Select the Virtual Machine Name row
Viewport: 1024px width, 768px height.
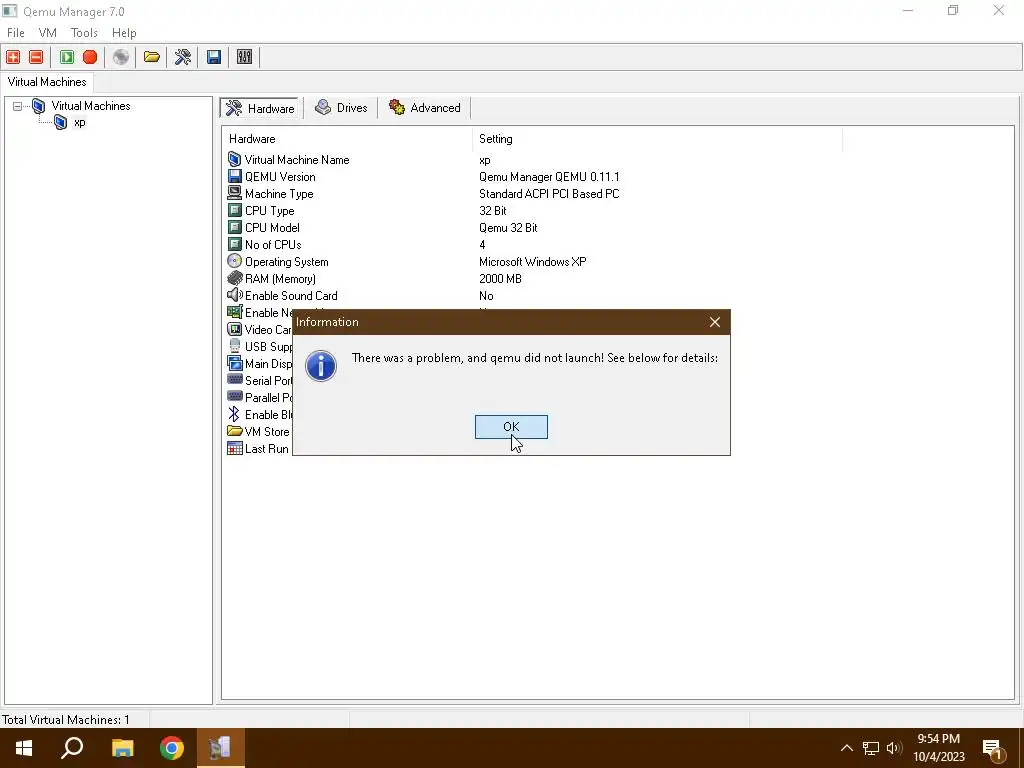click(x=534, y=160)
